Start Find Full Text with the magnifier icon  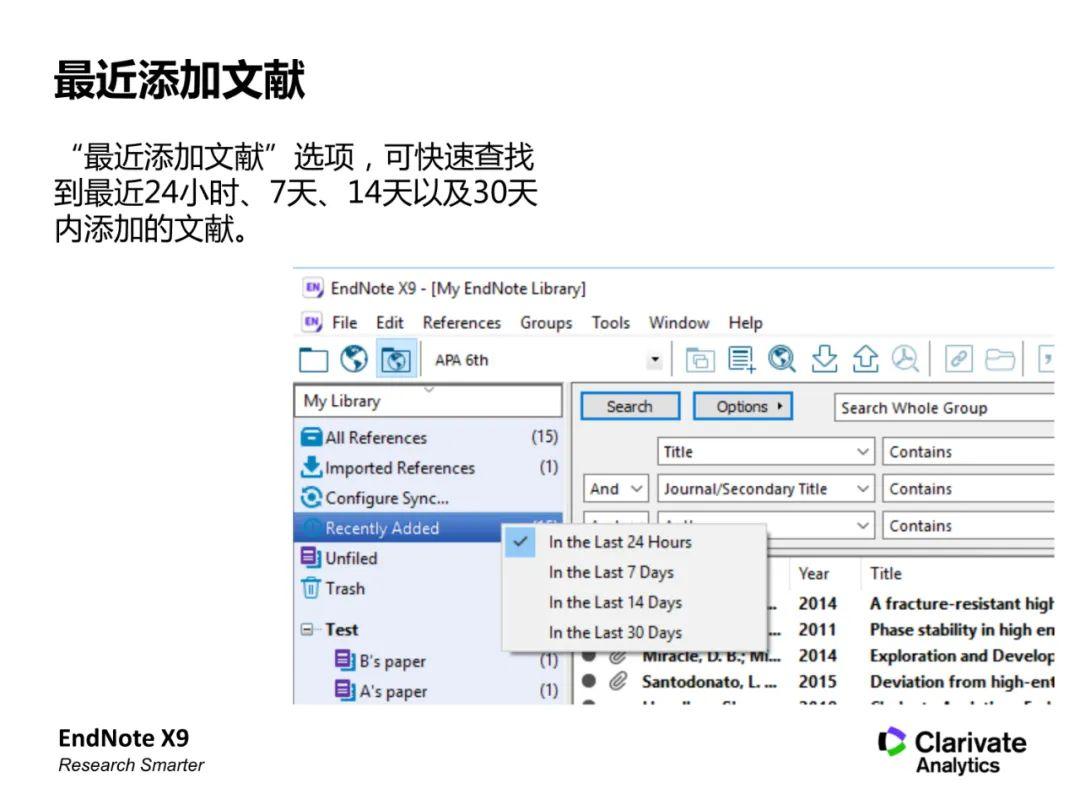[905, 359]
